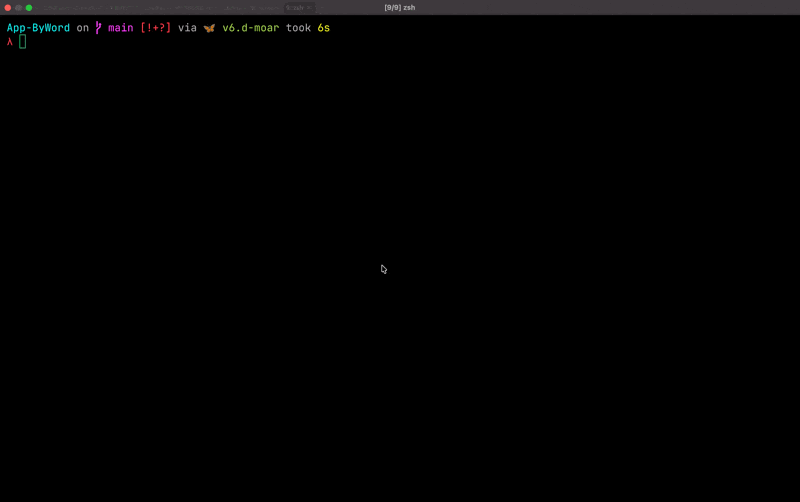Close the active zsh tab
The height and width of the screenshot is (502, 800).
[x=310, y=7]
